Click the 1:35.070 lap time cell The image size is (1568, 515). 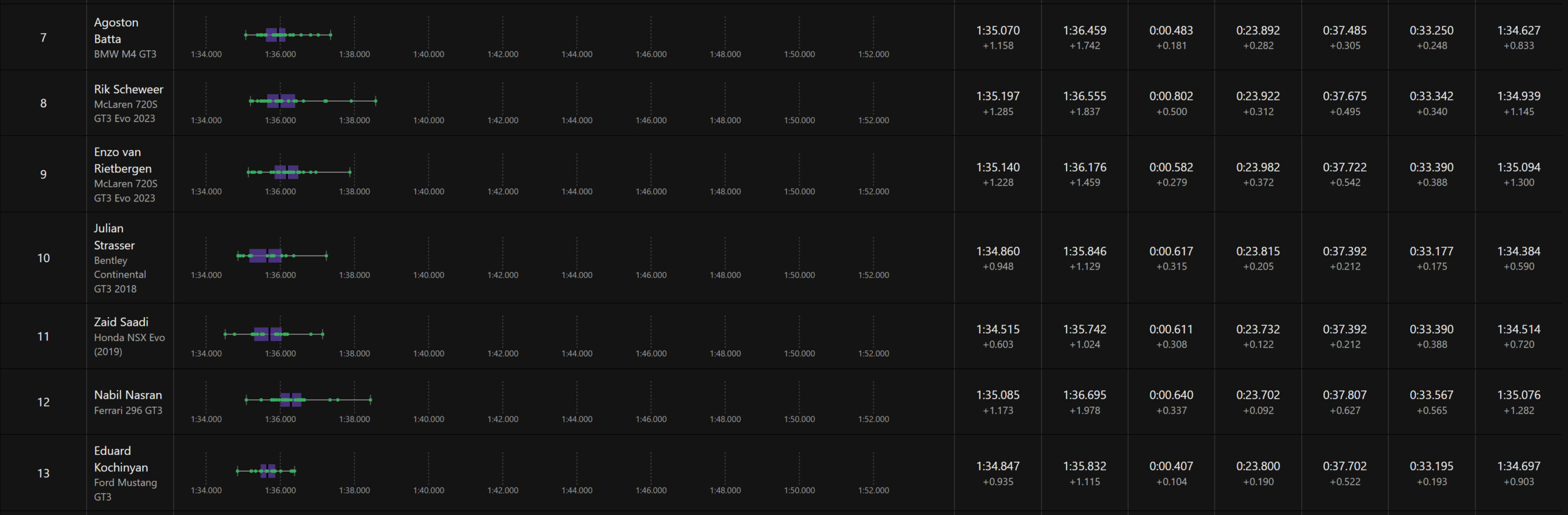[x=998, y=31]
